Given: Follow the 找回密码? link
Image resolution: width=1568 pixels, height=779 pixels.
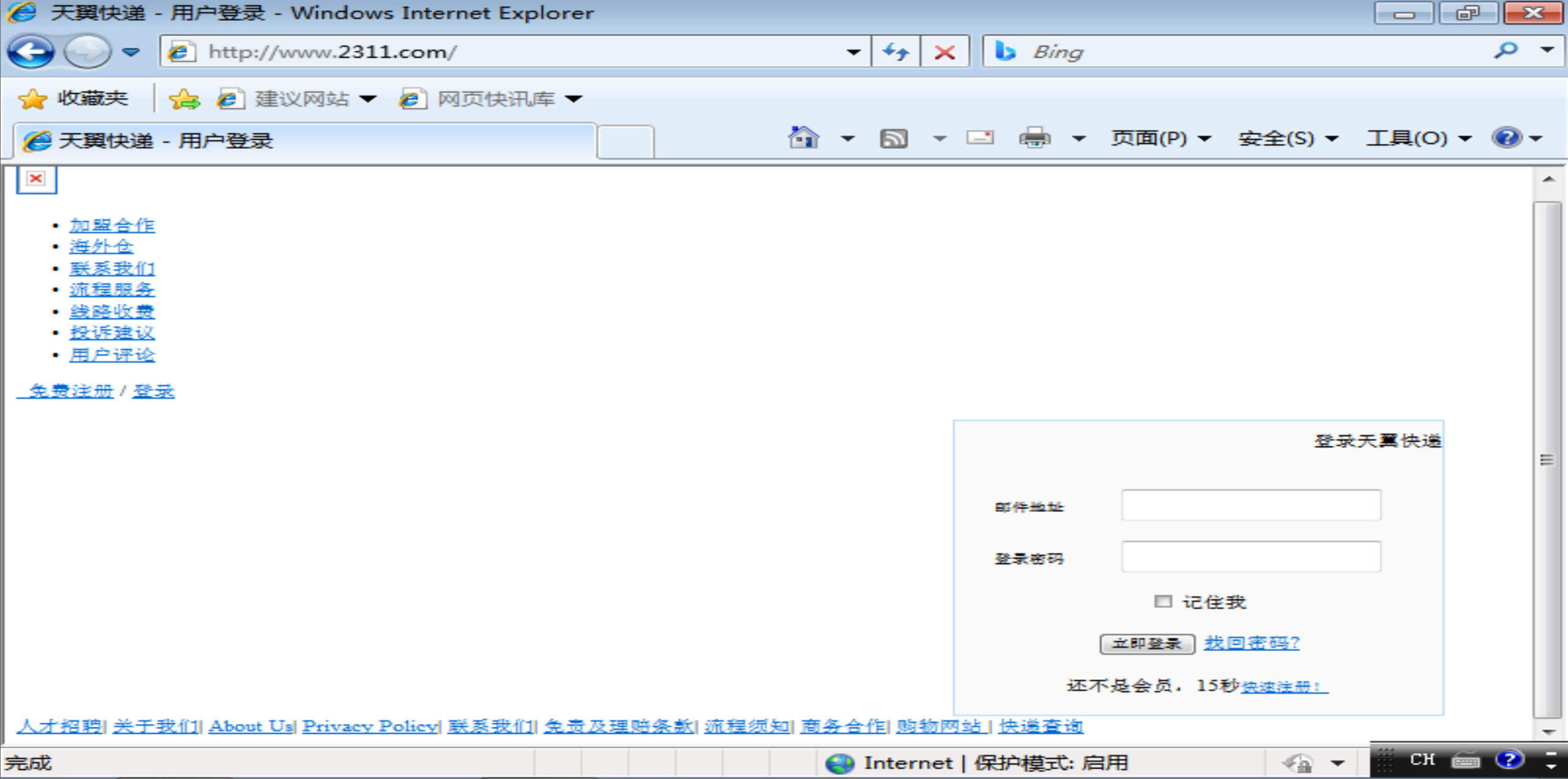Looking at the screenshot, I should [x=1251, y=642].
